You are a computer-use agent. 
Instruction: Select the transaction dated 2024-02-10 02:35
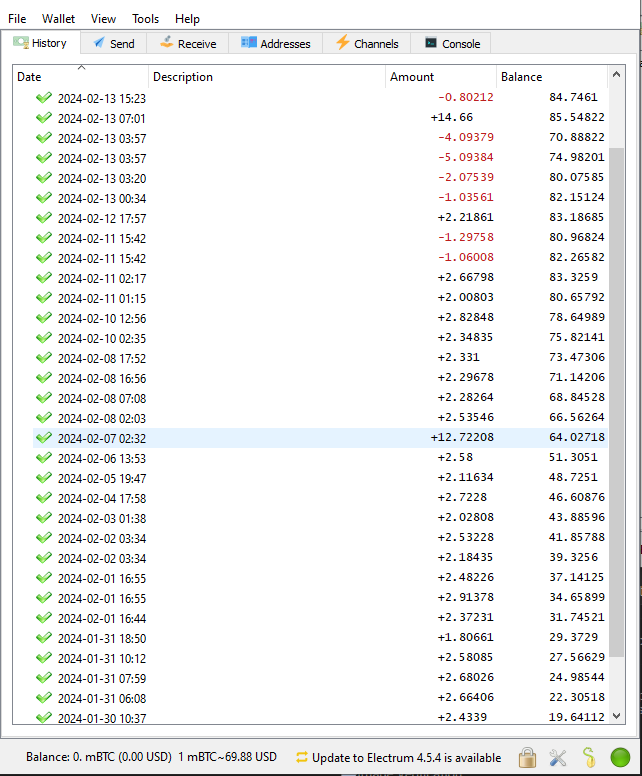(320, 338)
